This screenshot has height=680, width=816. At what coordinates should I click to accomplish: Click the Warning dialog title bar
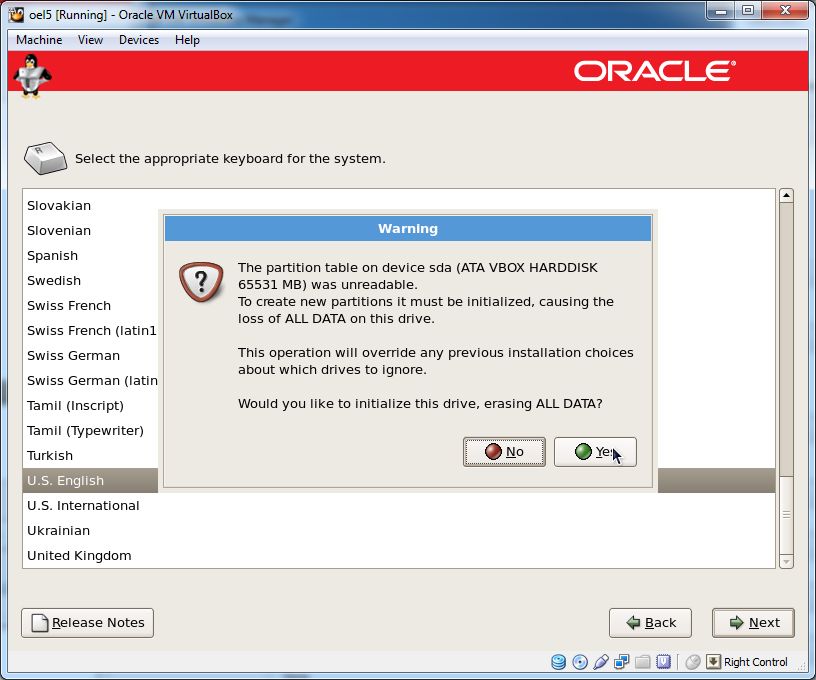pos(408,228)
